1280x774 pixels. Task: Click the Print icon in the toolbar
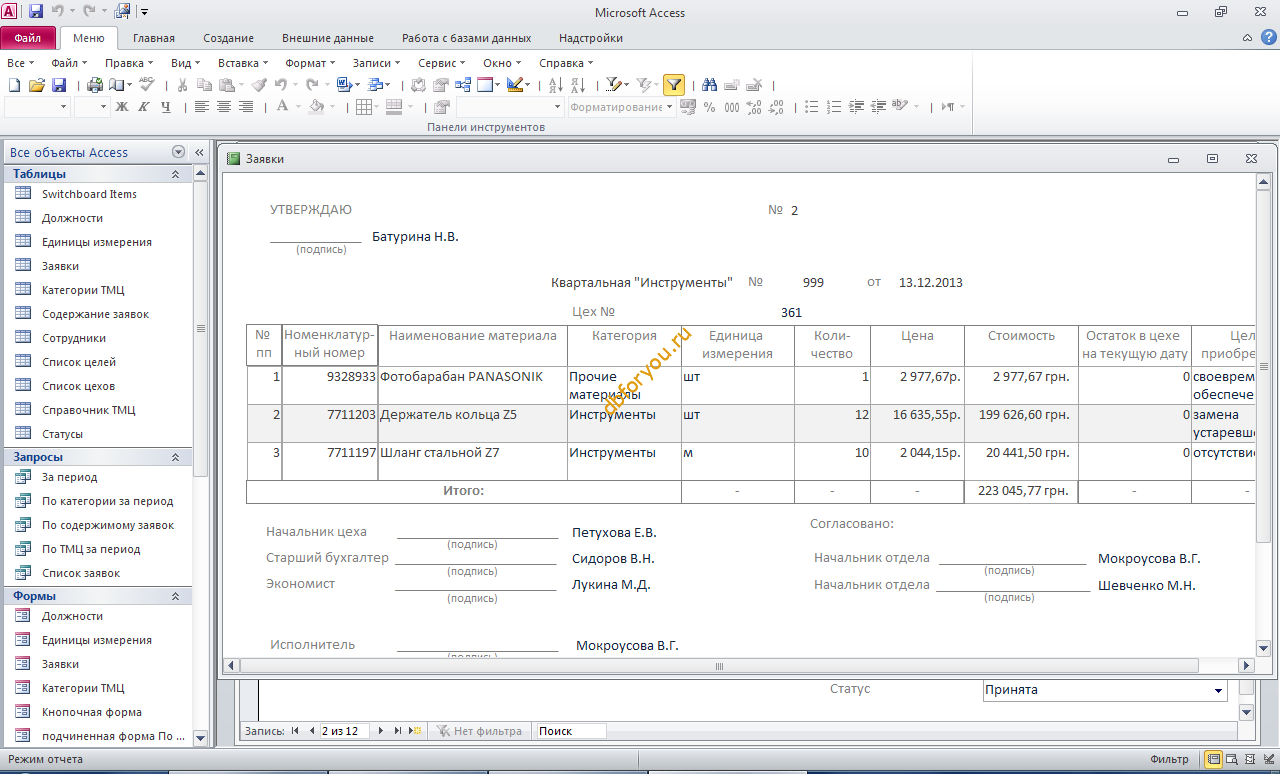tap(94, 85)
